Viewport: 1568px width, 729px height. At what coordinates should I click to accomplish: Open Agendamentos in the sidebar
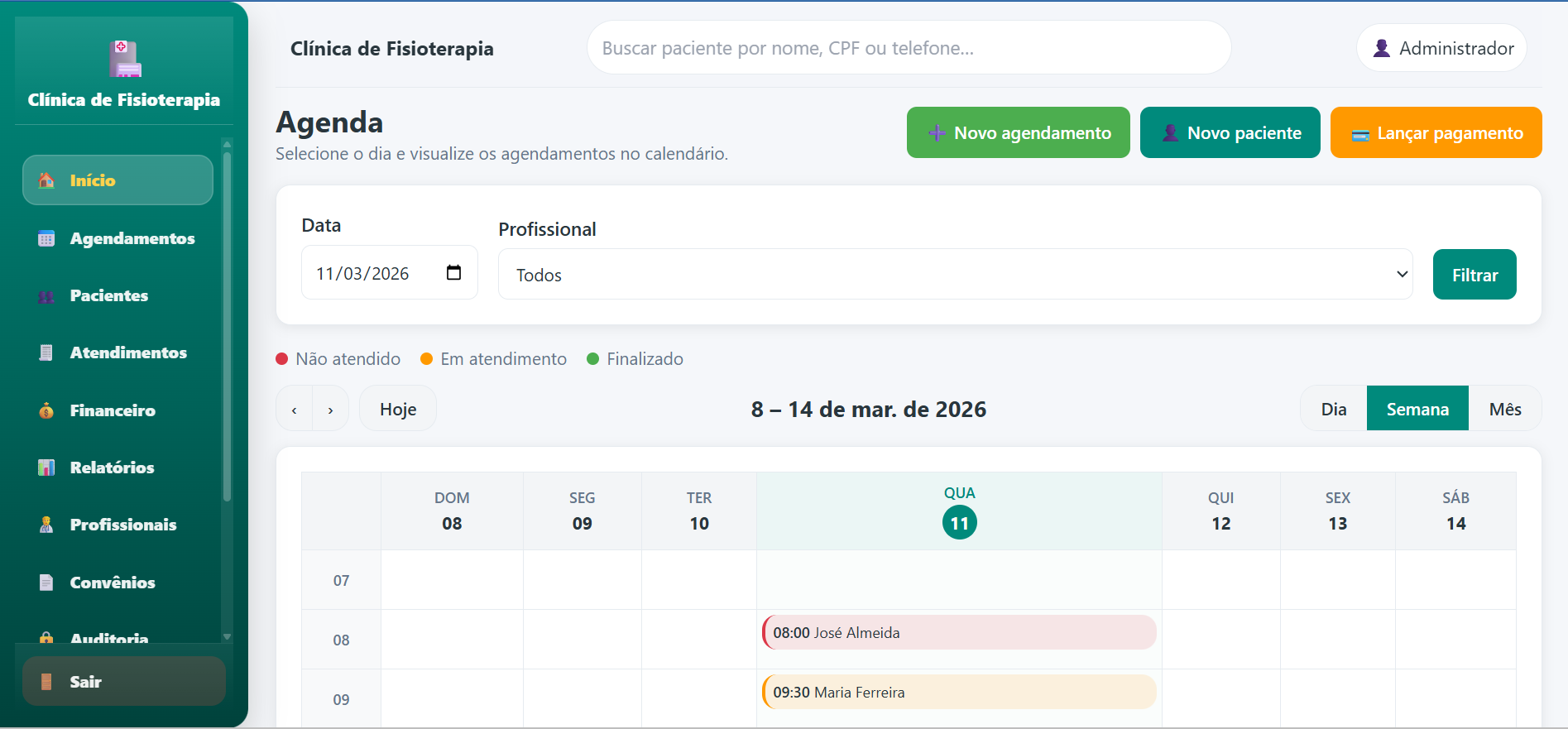coord(117,238)
